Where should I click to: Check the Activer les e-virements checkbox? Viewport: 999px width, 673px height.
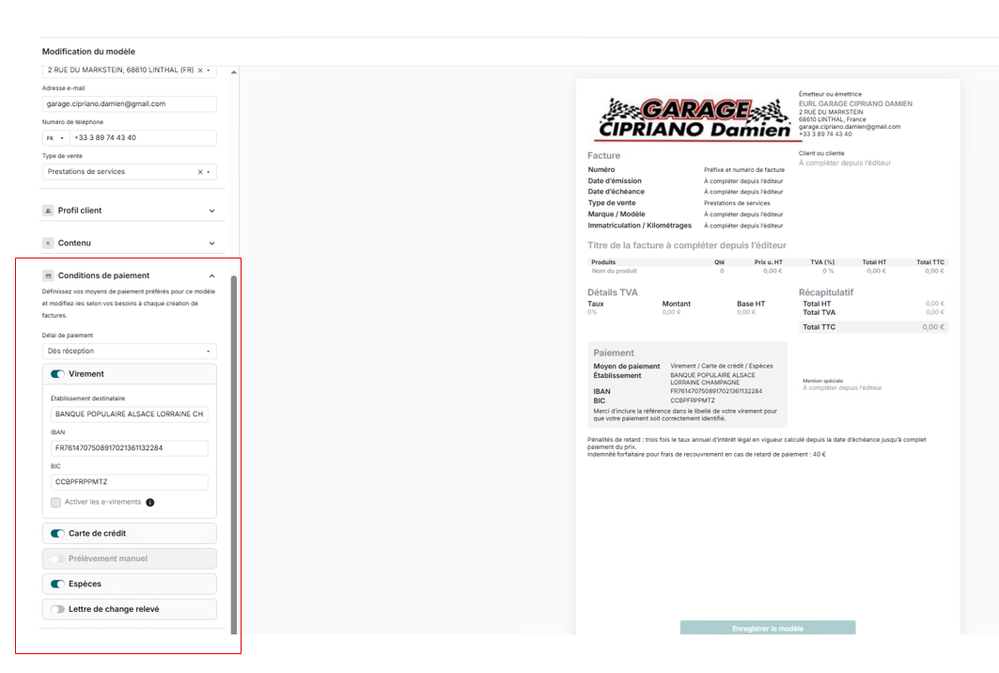coord(56,502)
